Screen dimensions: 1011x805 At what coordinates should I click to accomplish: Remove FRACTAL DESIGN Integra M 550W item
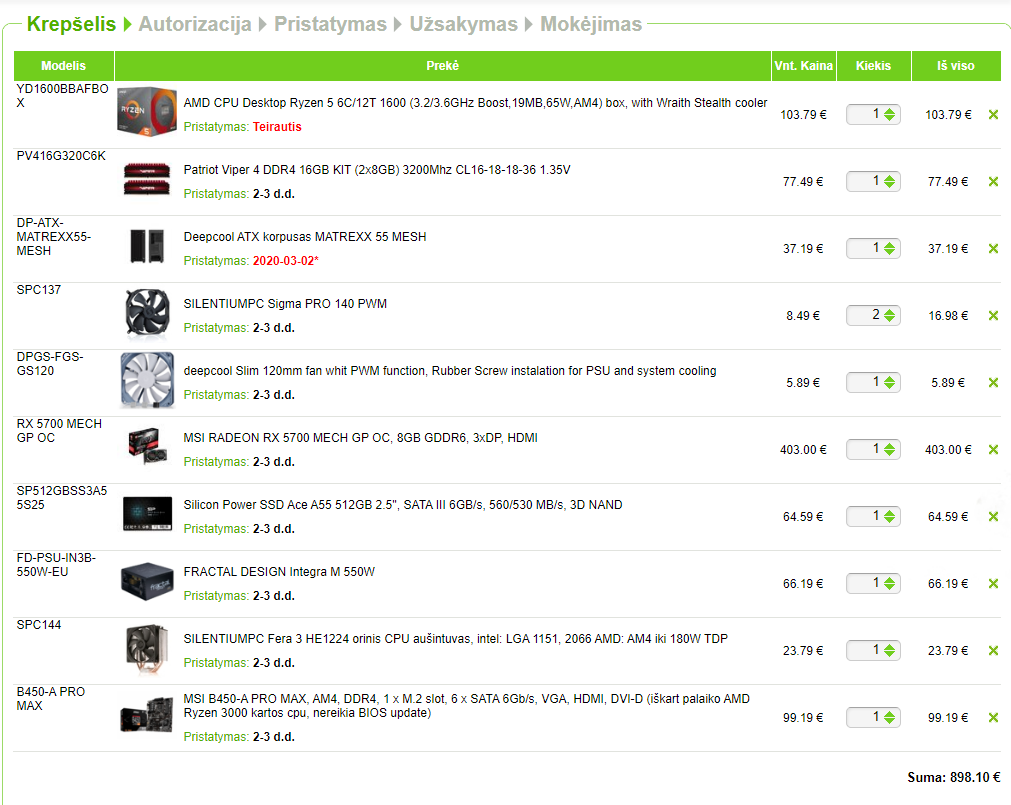pyautogui.click(x=993, y=584)
